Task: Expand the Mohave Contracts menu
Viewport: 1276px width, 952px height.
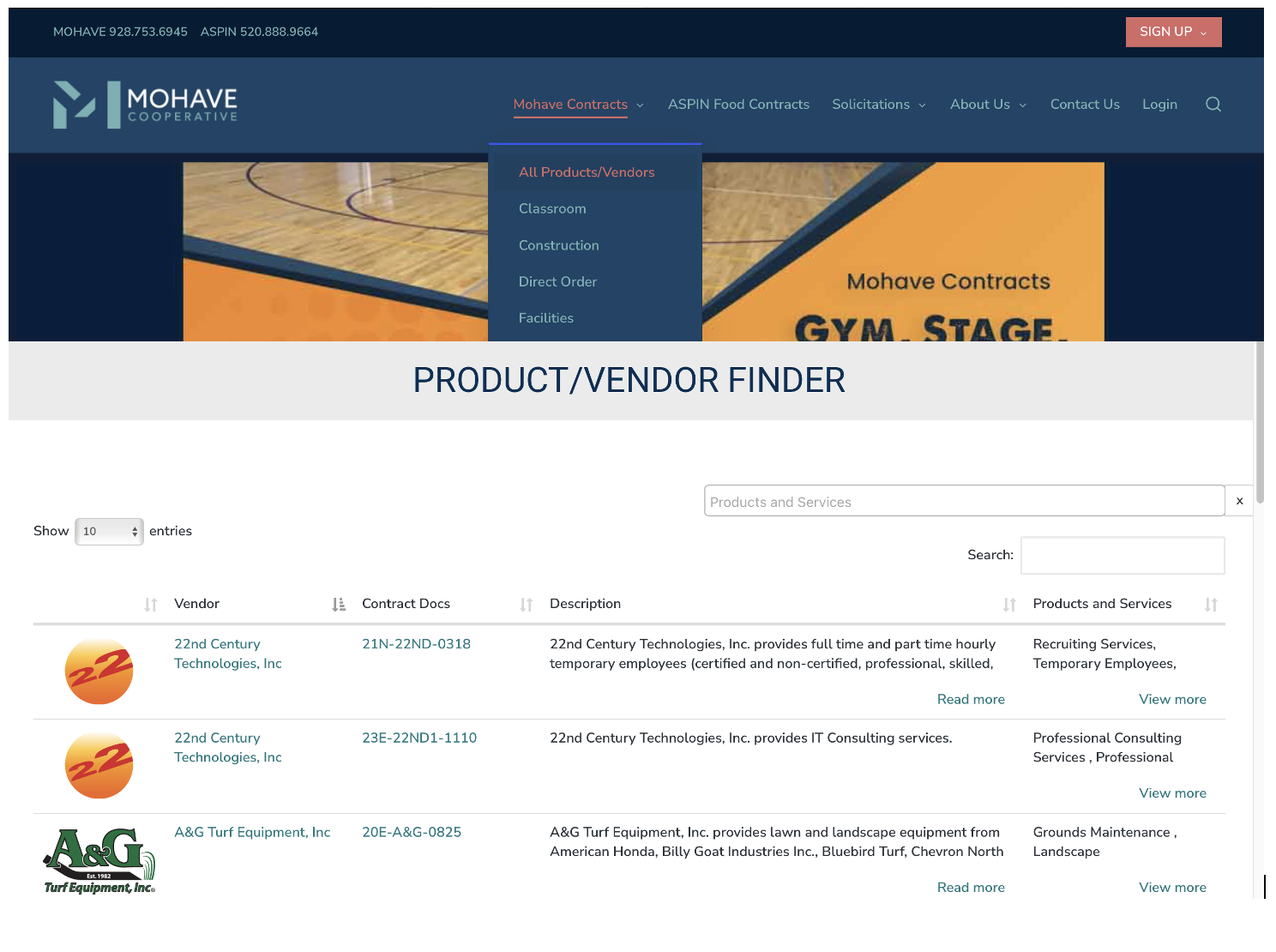Action: click(x=578, y=105)
